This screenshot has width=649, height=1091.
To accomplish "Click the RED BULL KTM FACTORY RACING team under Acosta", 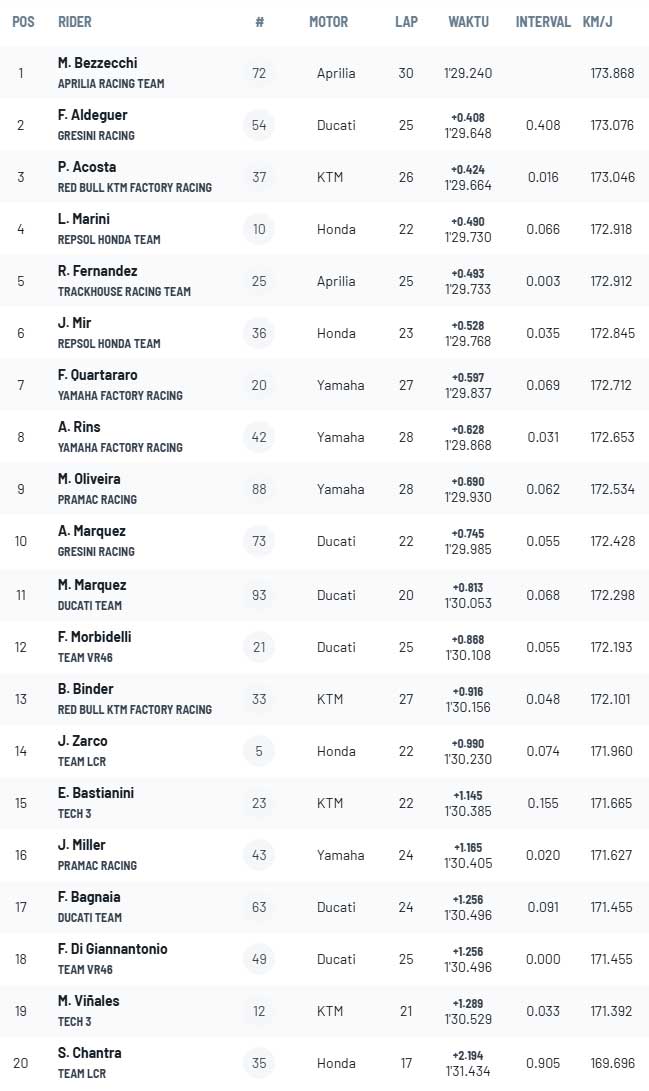I will click(x=135, y=187).
